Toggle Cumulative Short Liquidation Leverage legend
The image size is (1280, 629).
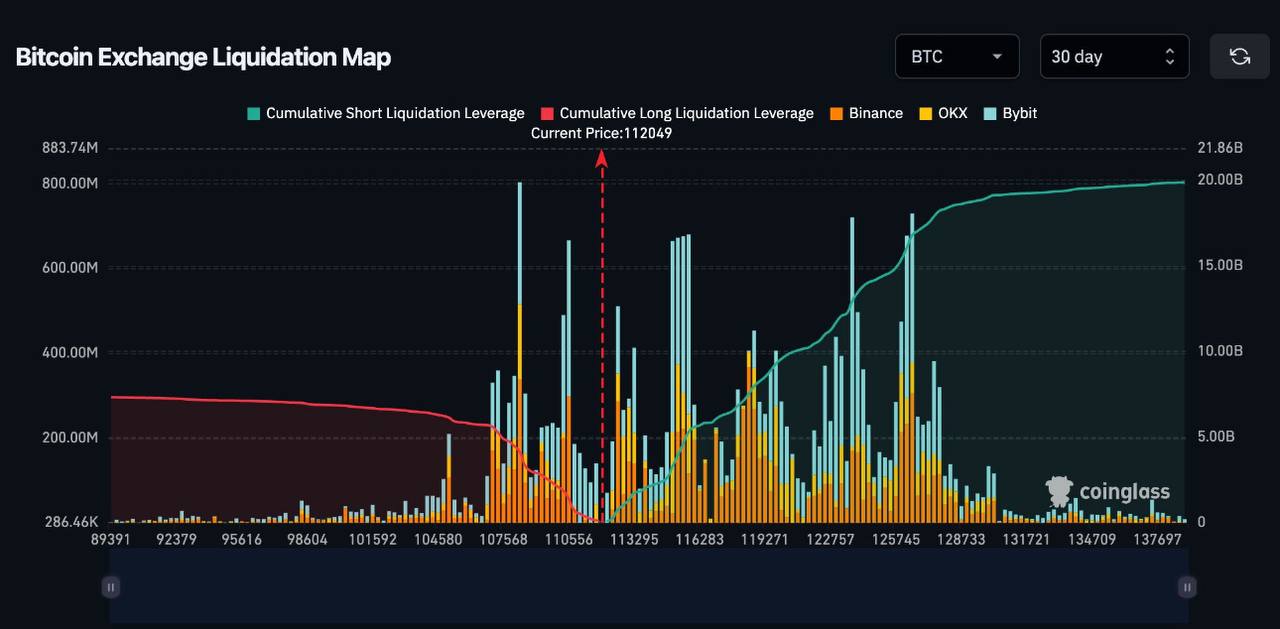coord(394,113)
